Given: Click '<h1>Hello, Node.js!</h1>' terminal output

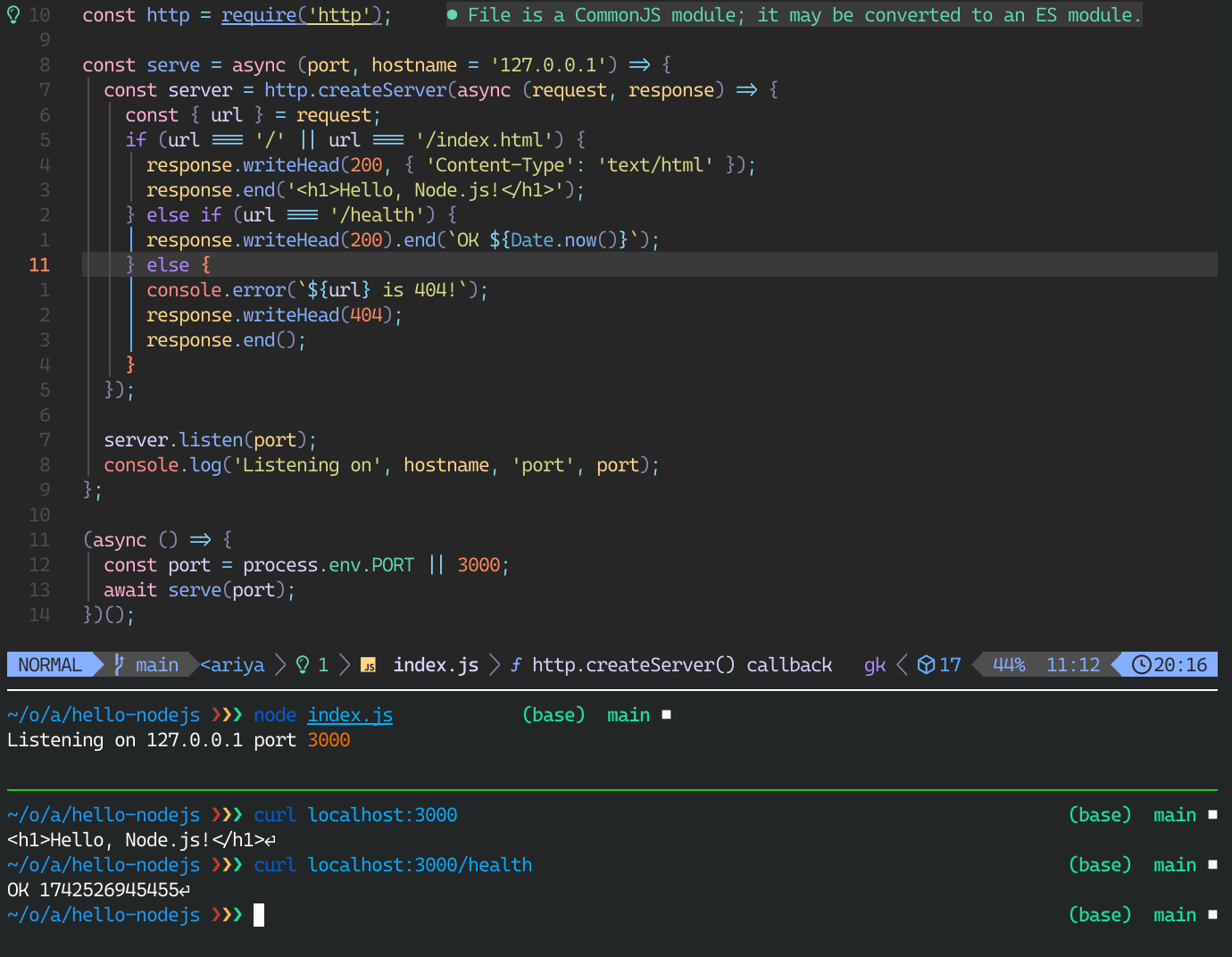Looking at the screenshot, I should [x=136, y=840].
